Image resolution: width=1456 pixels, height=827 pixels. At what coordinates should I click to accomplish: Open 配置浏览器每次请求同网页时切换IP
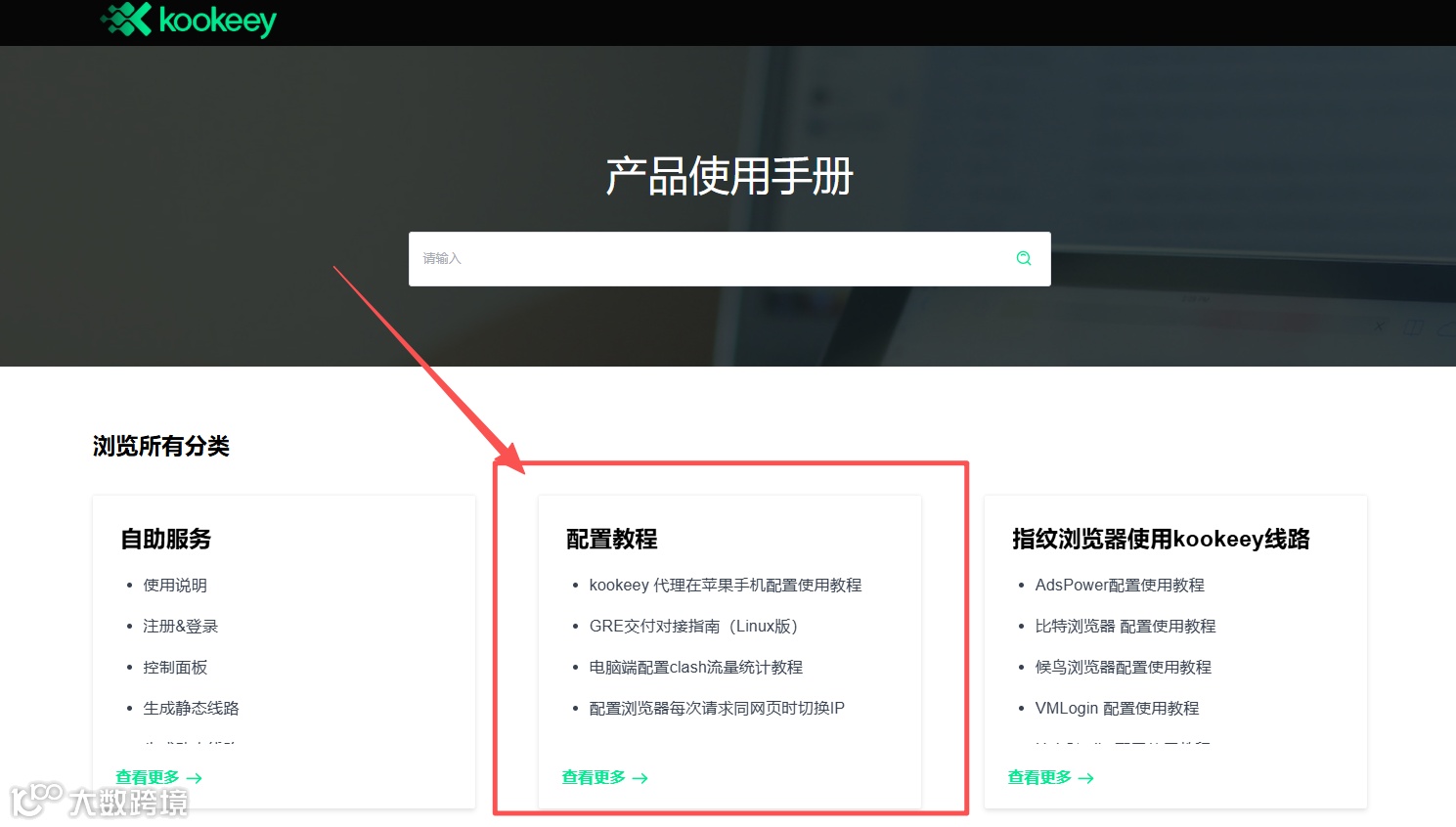tap(717, 708)
